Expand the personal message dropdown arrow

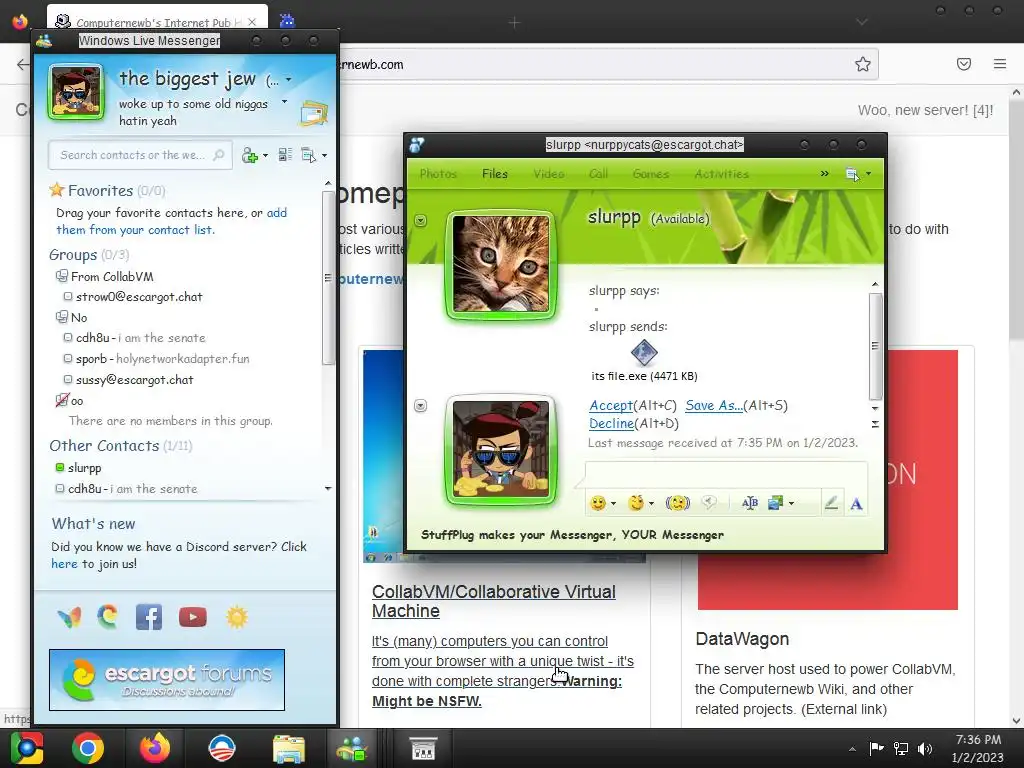284,102
